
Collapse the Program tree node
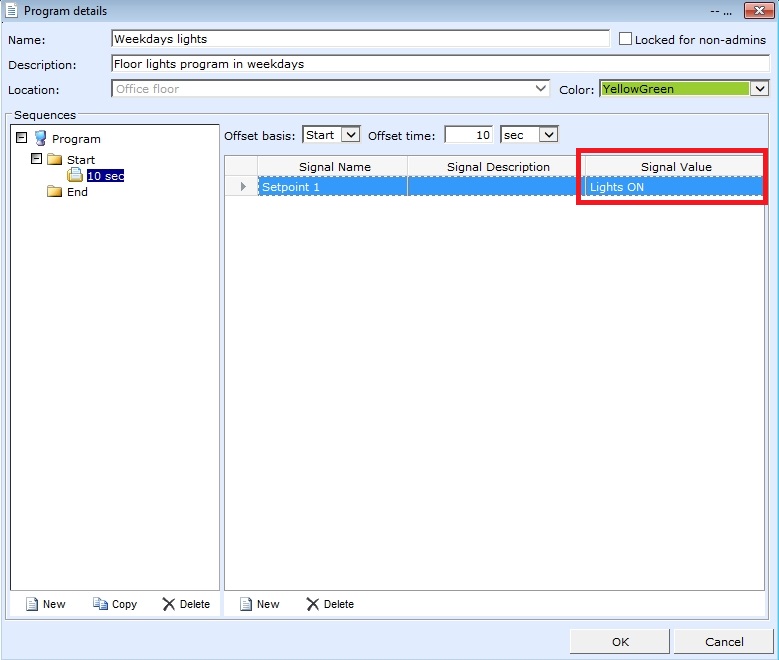tap(22, 138)
